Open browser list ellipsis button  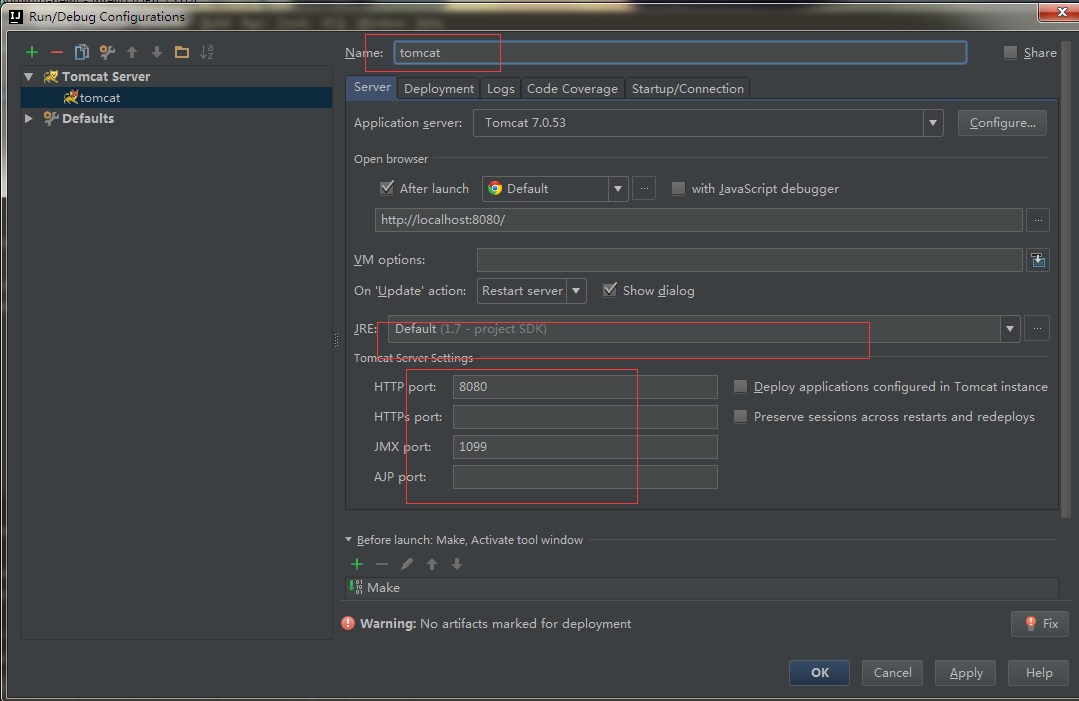[x=644, y=188]
